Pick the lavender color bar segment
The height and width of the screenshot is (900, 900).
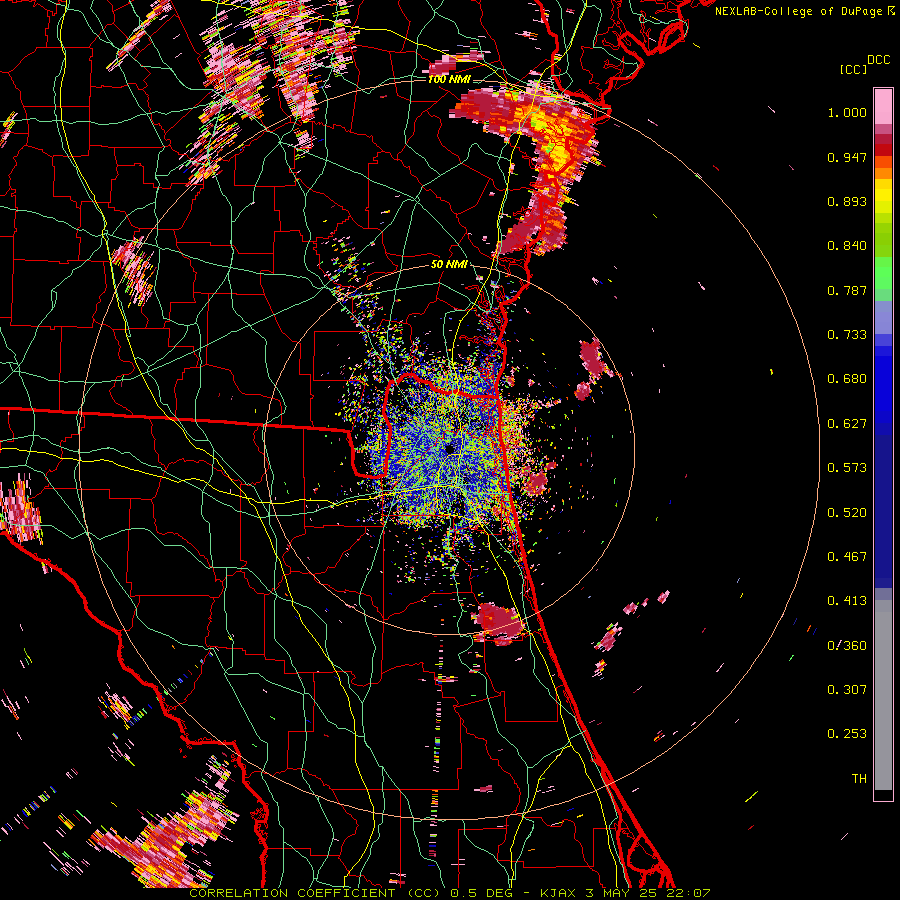(x=883, y=317)
